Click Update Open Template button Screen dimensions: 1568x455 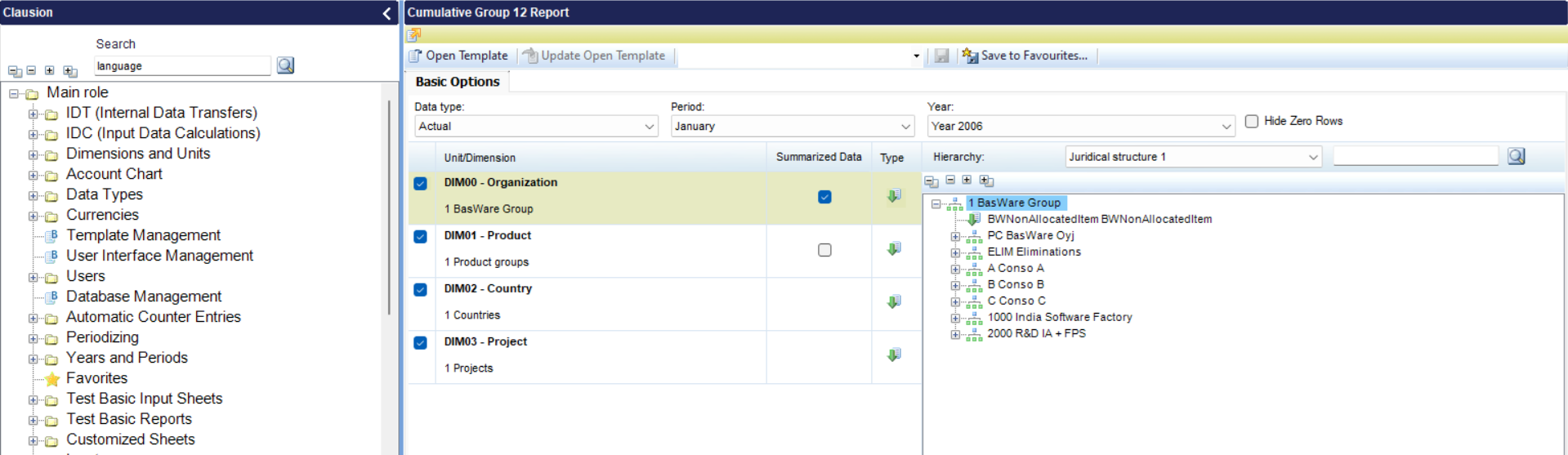pos(595,56)
